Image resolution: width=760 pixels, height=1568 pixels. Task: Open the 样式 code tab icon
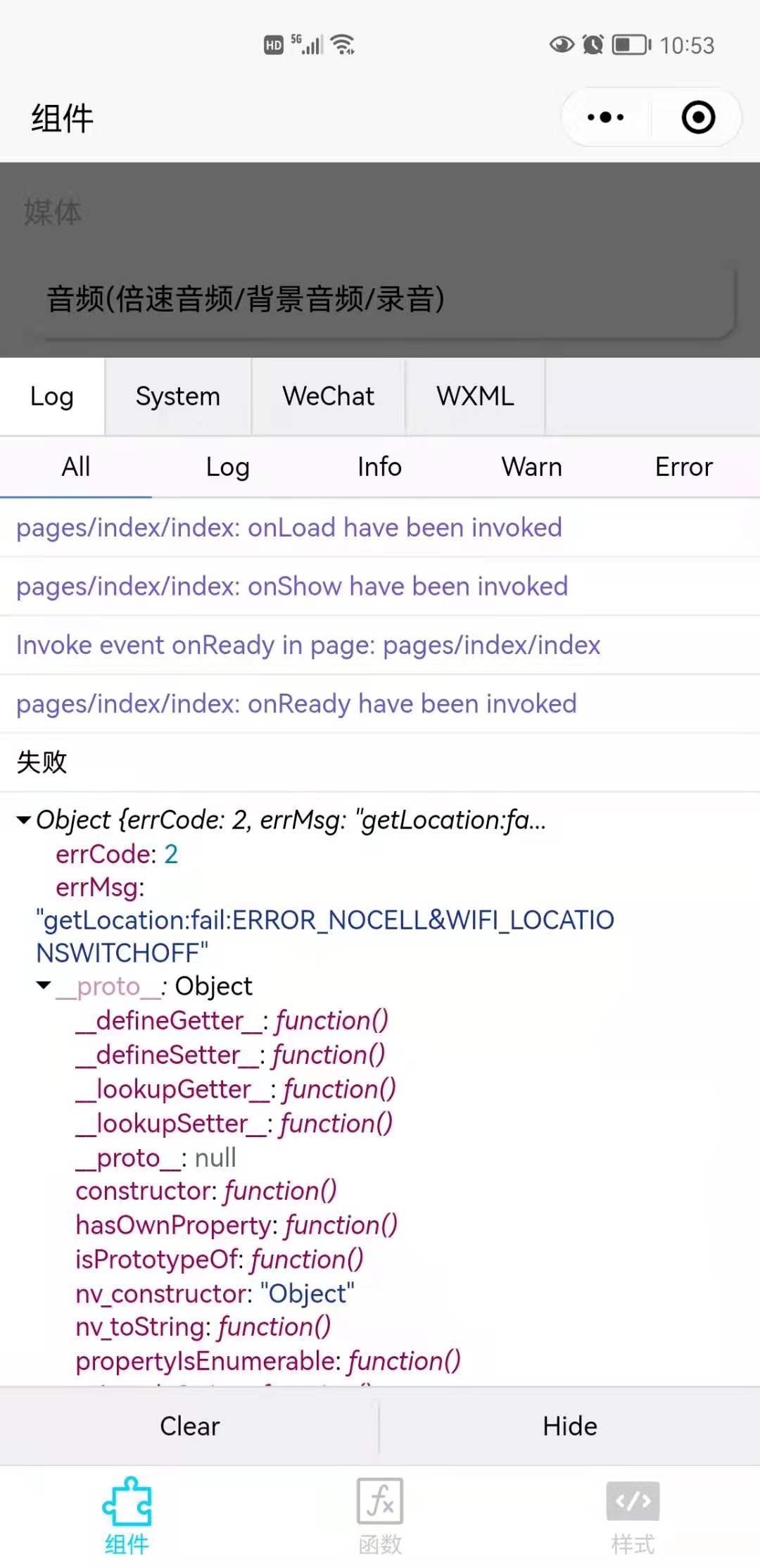633,1500
